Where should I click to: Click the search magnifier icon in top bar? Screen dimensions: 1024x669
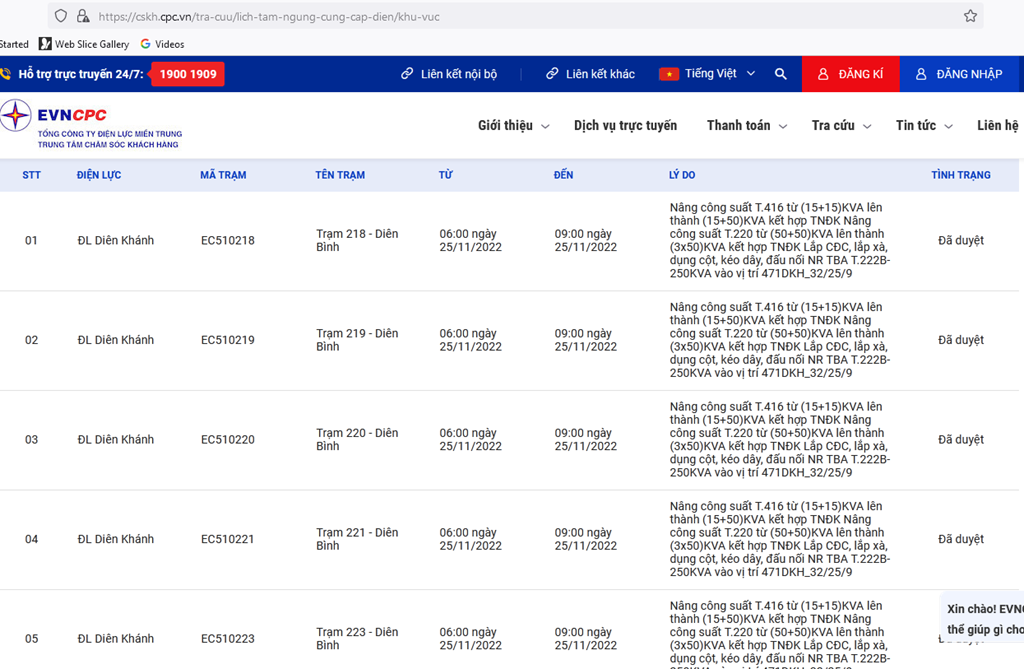pyautogui.click(x=780, y=74)
